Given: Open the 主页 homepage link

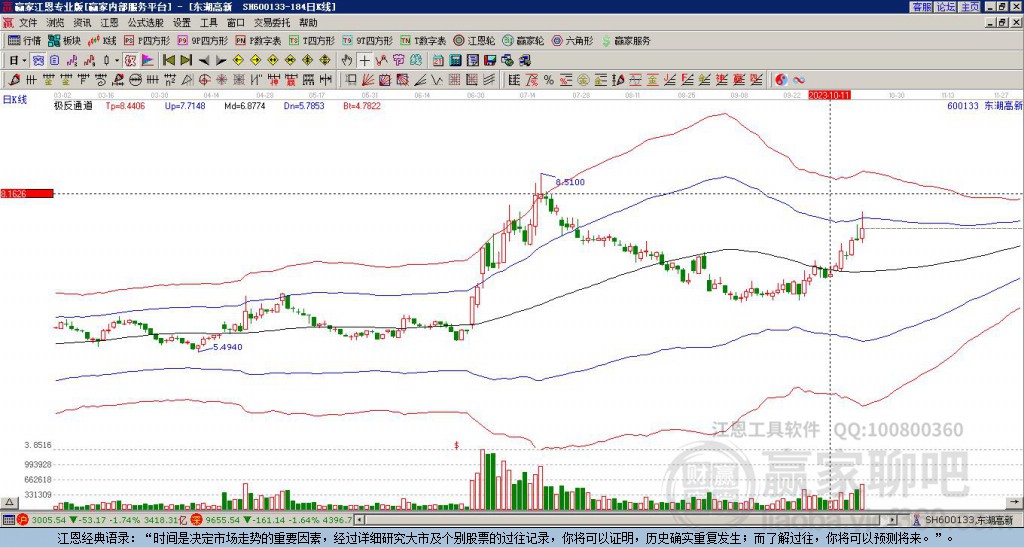Looking at the screenshot, I should [970, 7].
